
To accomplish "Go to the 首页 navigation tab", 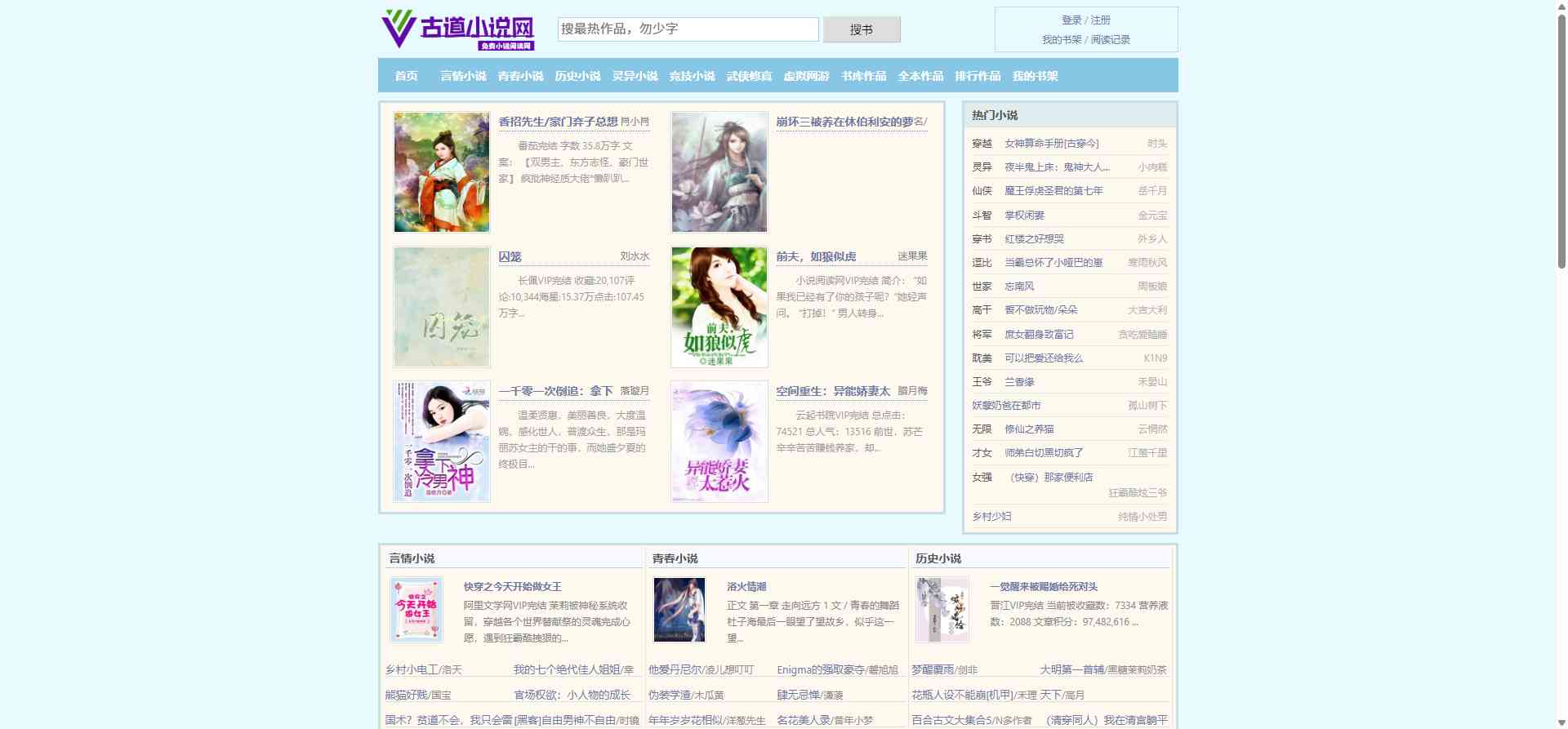I will [406, 76].
